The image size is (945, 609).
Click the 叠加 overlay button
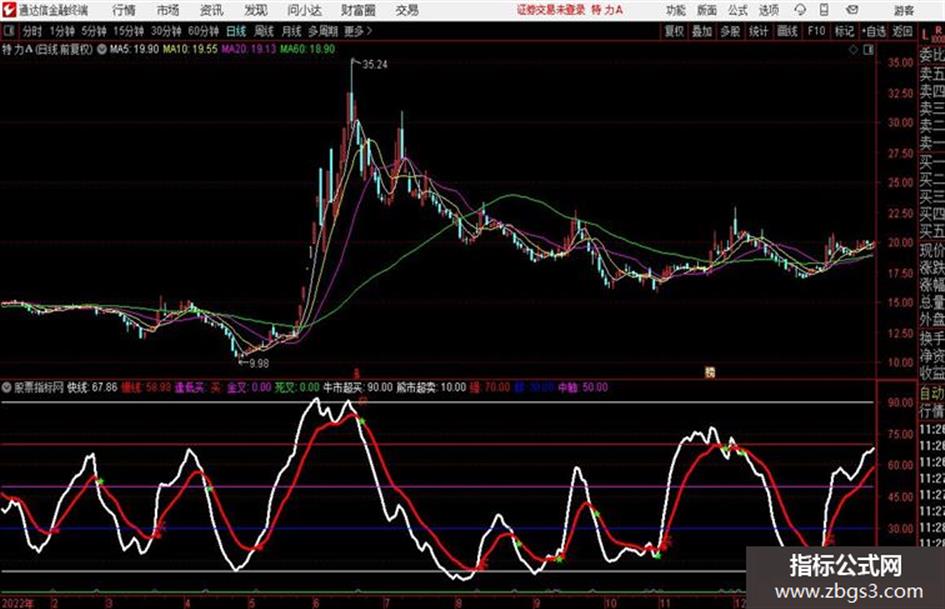(702, 31)
